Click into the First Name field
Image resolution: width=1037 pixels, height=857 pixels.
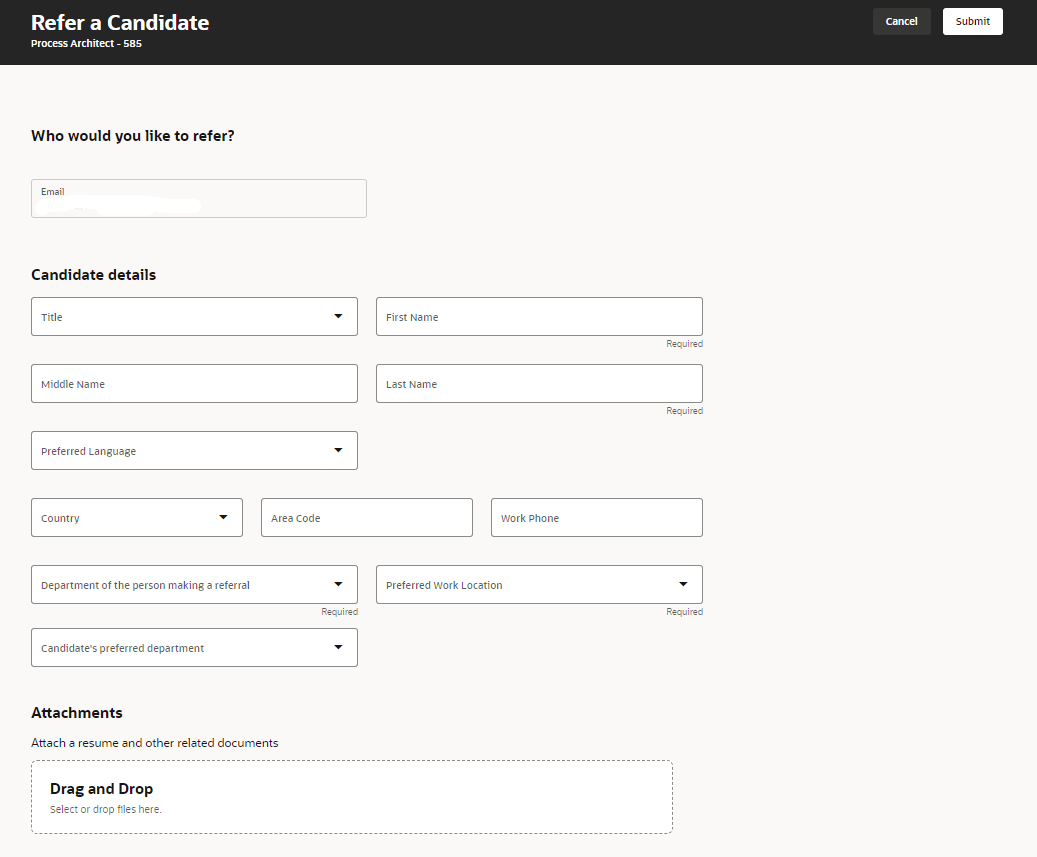pos(539,316)
